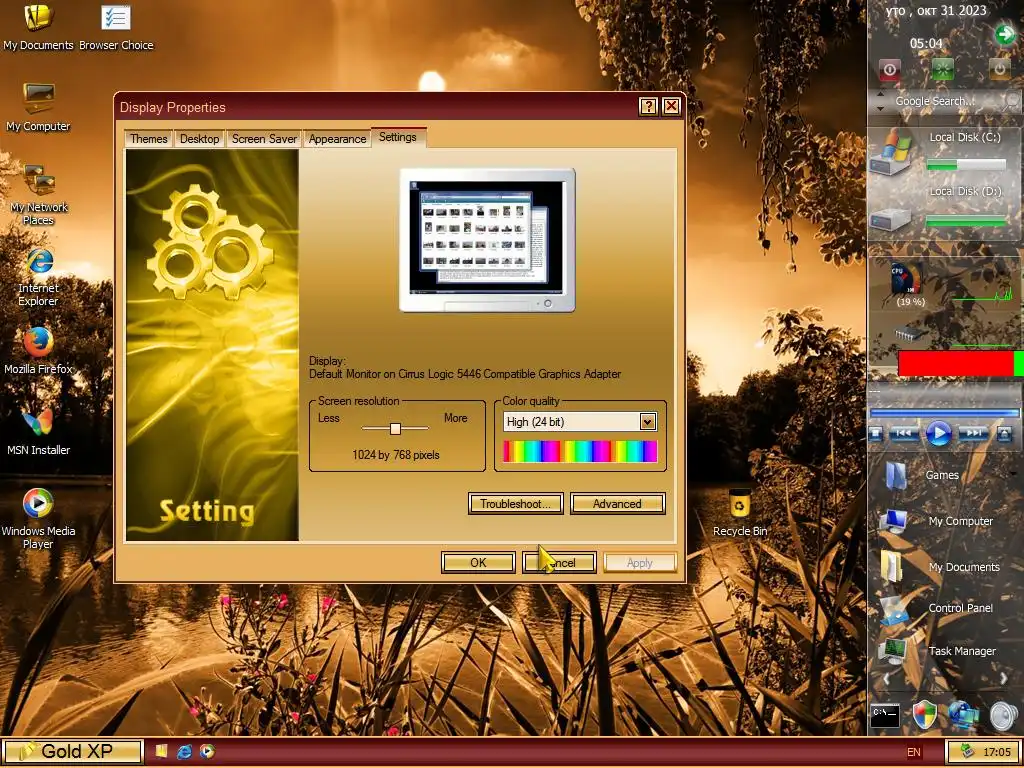
Task: Switch to the Desktop tab
Action: [x=200, y=138]
